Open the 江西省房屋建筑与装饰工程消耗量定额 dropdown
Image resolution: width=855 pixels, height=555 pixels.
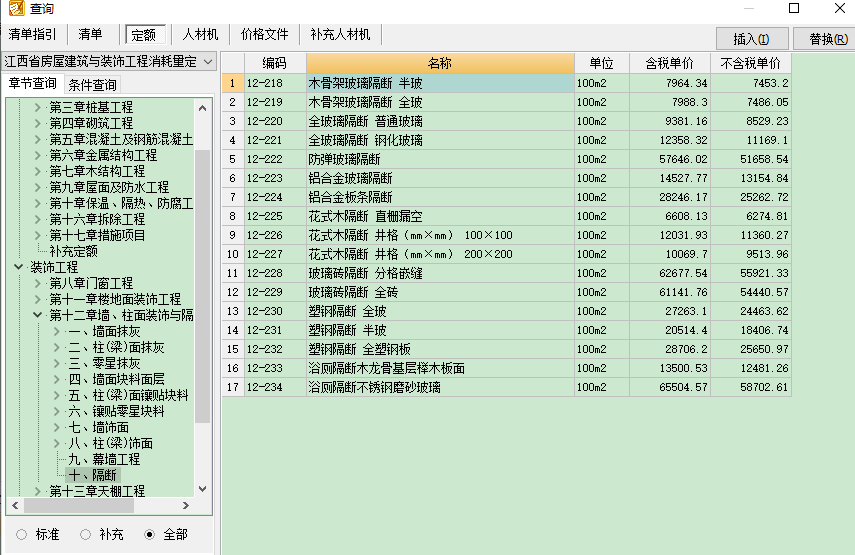click(x=208, y=62)
